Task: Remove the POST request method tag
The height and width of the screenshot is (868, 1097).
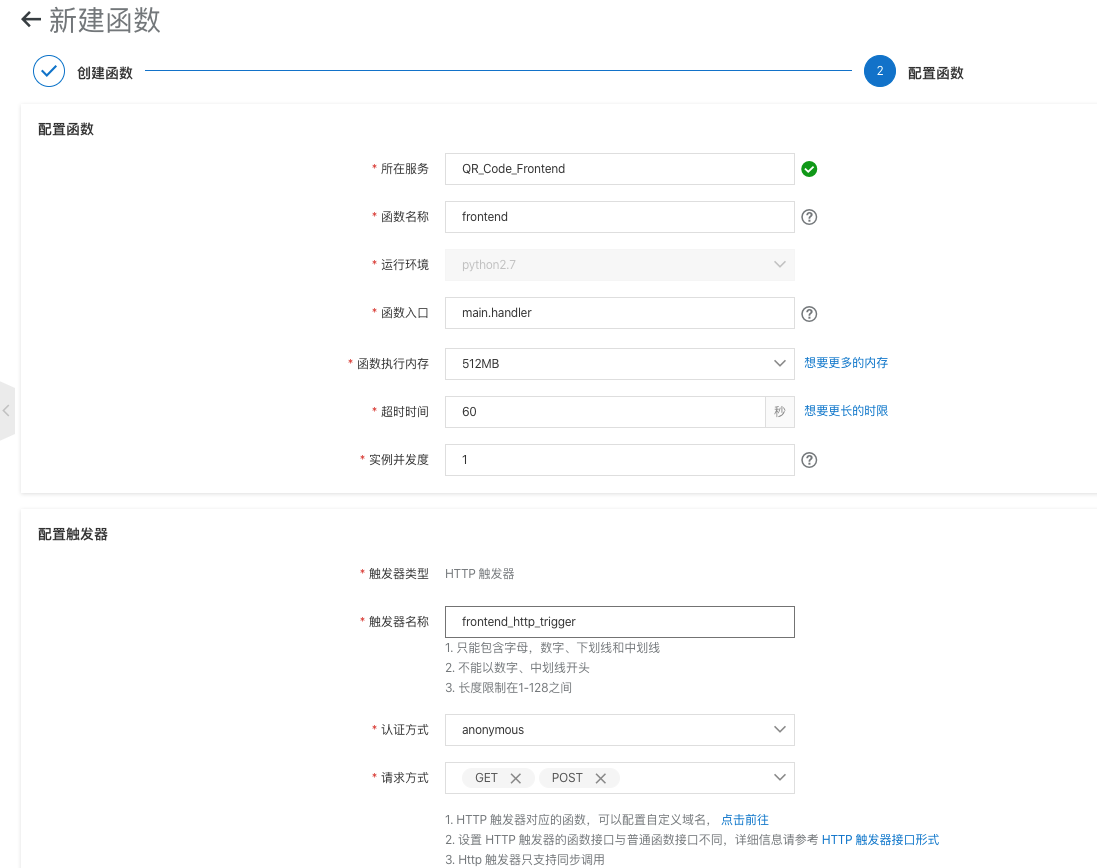Action: tap(600, 778)
